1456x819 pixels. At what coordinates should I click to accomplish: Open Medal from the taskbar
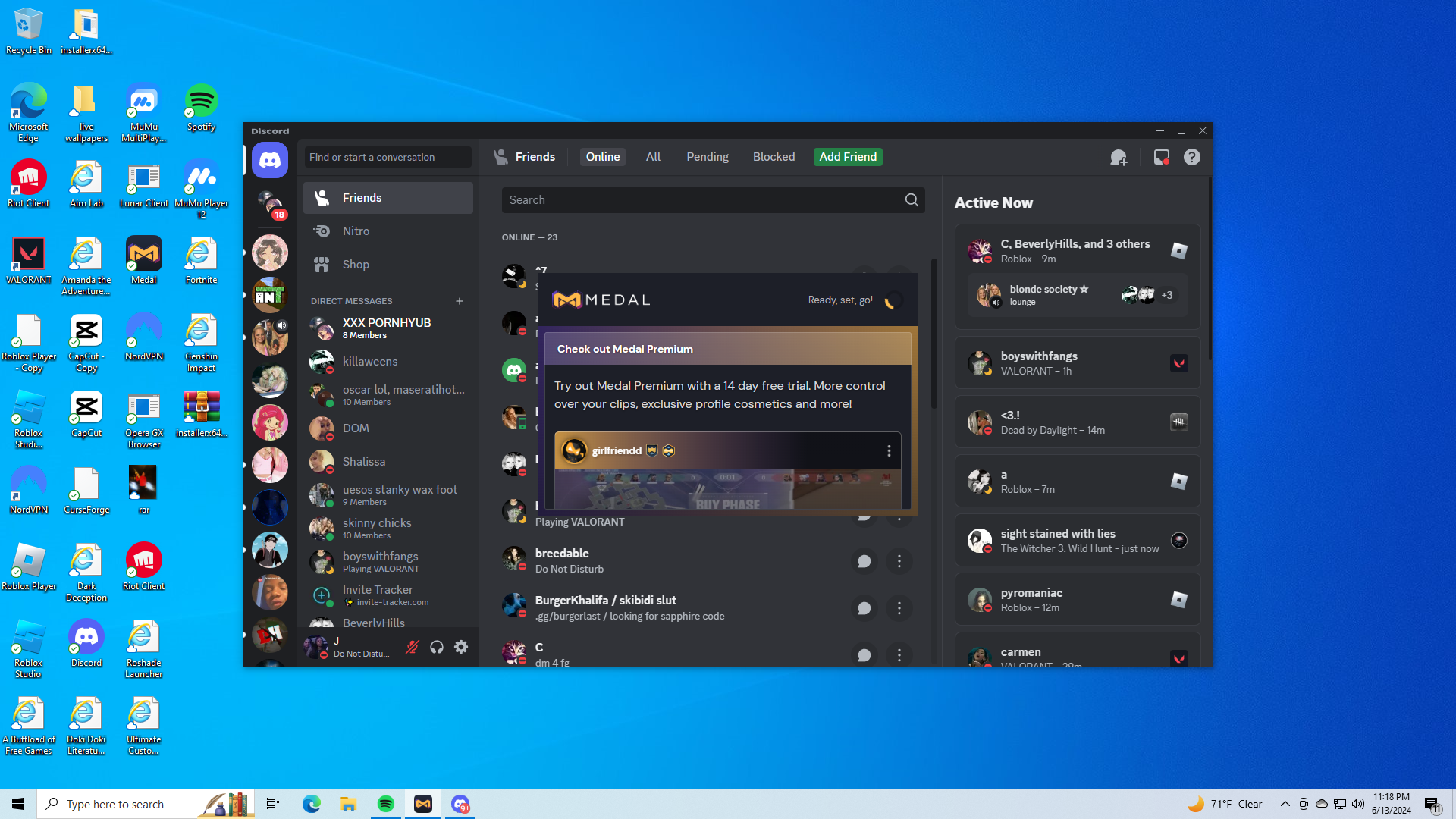[423, 804]
